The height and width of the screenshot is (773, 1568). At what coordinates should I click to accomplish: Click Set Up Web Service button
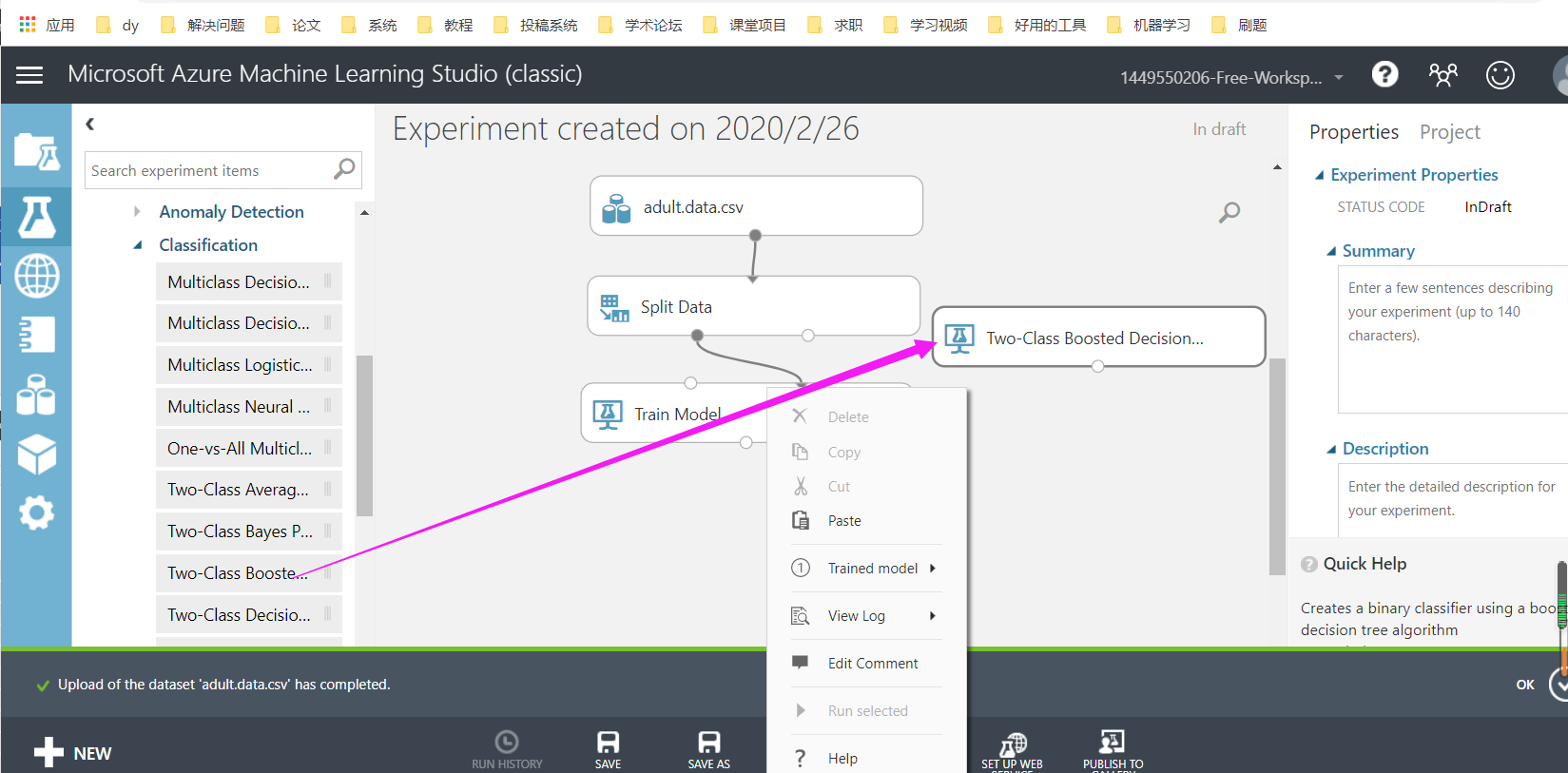click(1012, 751)
